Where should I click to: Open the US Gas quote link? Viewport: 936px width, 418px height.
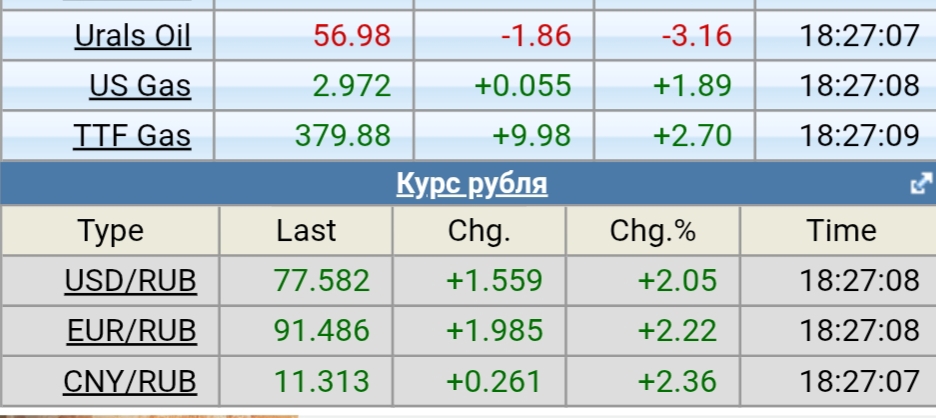140,86
